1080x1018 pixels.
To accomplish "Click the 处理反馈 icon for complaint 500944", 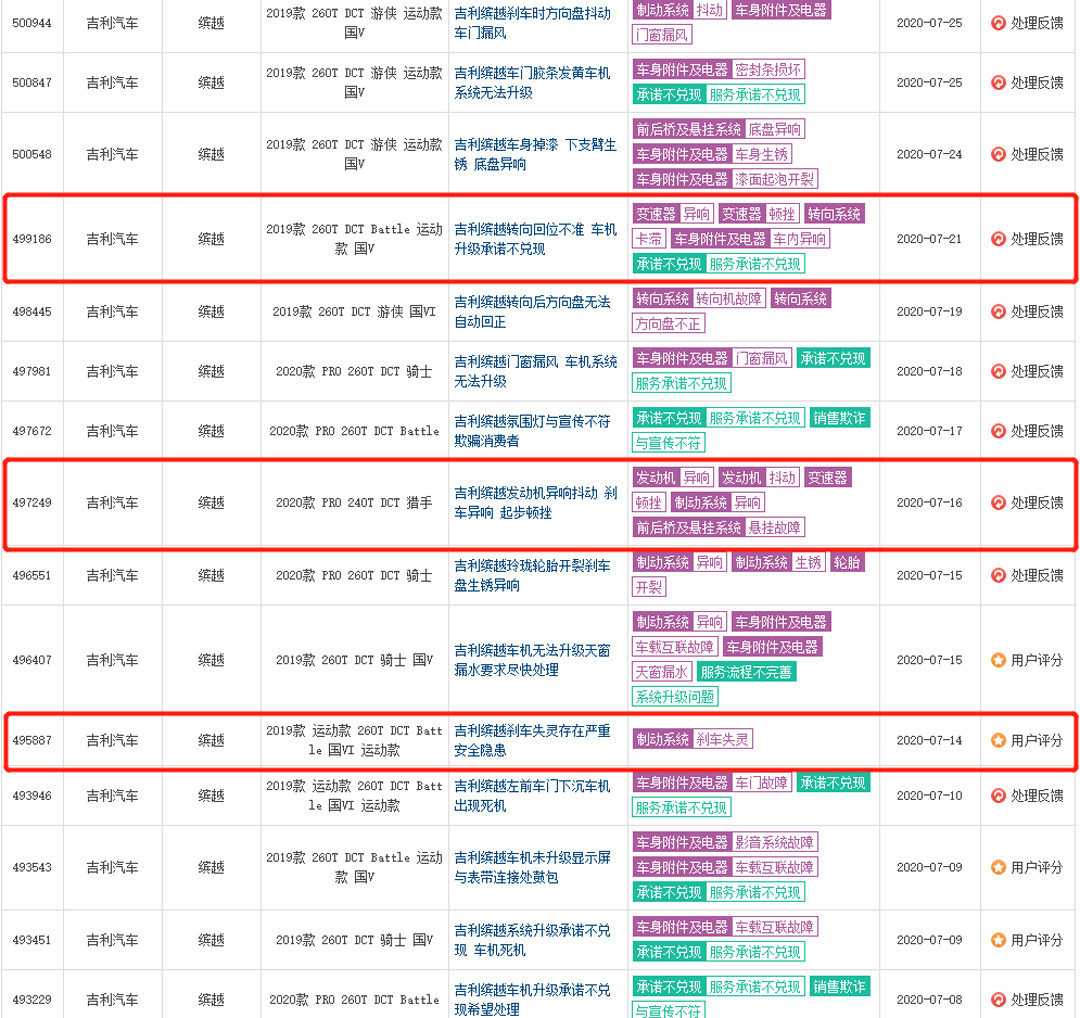I will [x=997, y=23].
